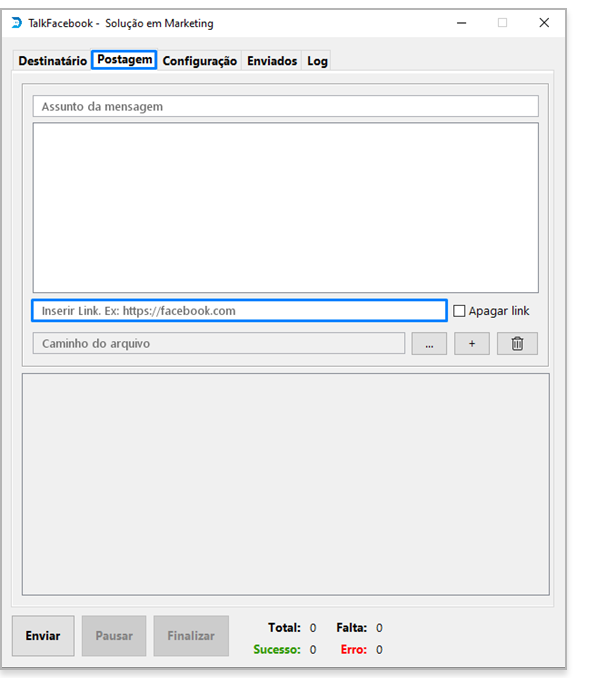Click the plus add-file button

tap(472, 344)
